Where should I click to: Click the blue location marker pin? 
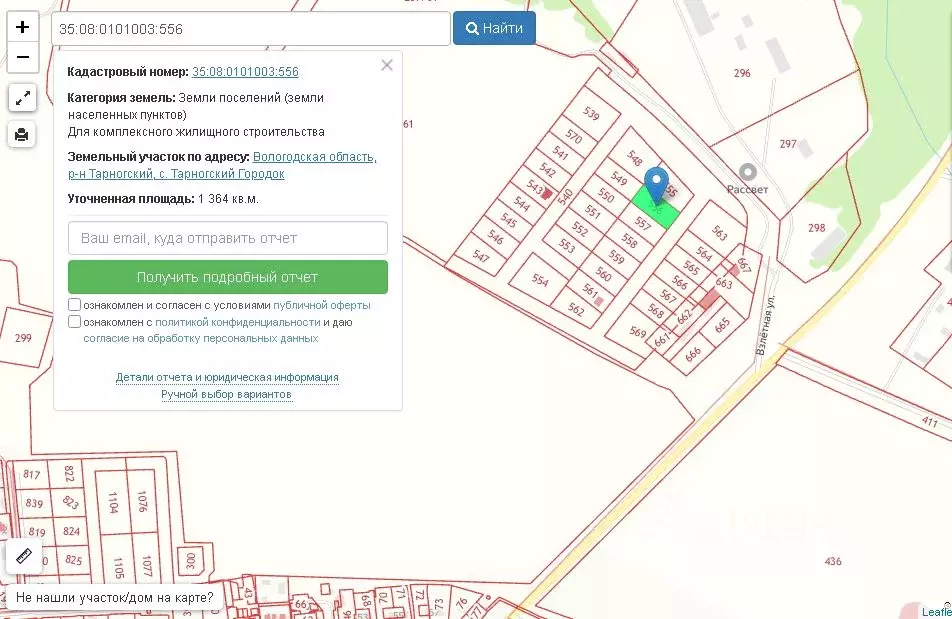pos(656,185)
